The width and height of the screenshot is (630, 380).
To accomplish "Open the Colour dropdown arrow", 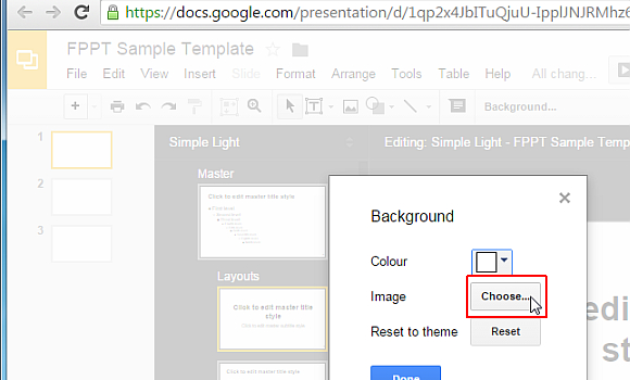I will coord(504,260).
